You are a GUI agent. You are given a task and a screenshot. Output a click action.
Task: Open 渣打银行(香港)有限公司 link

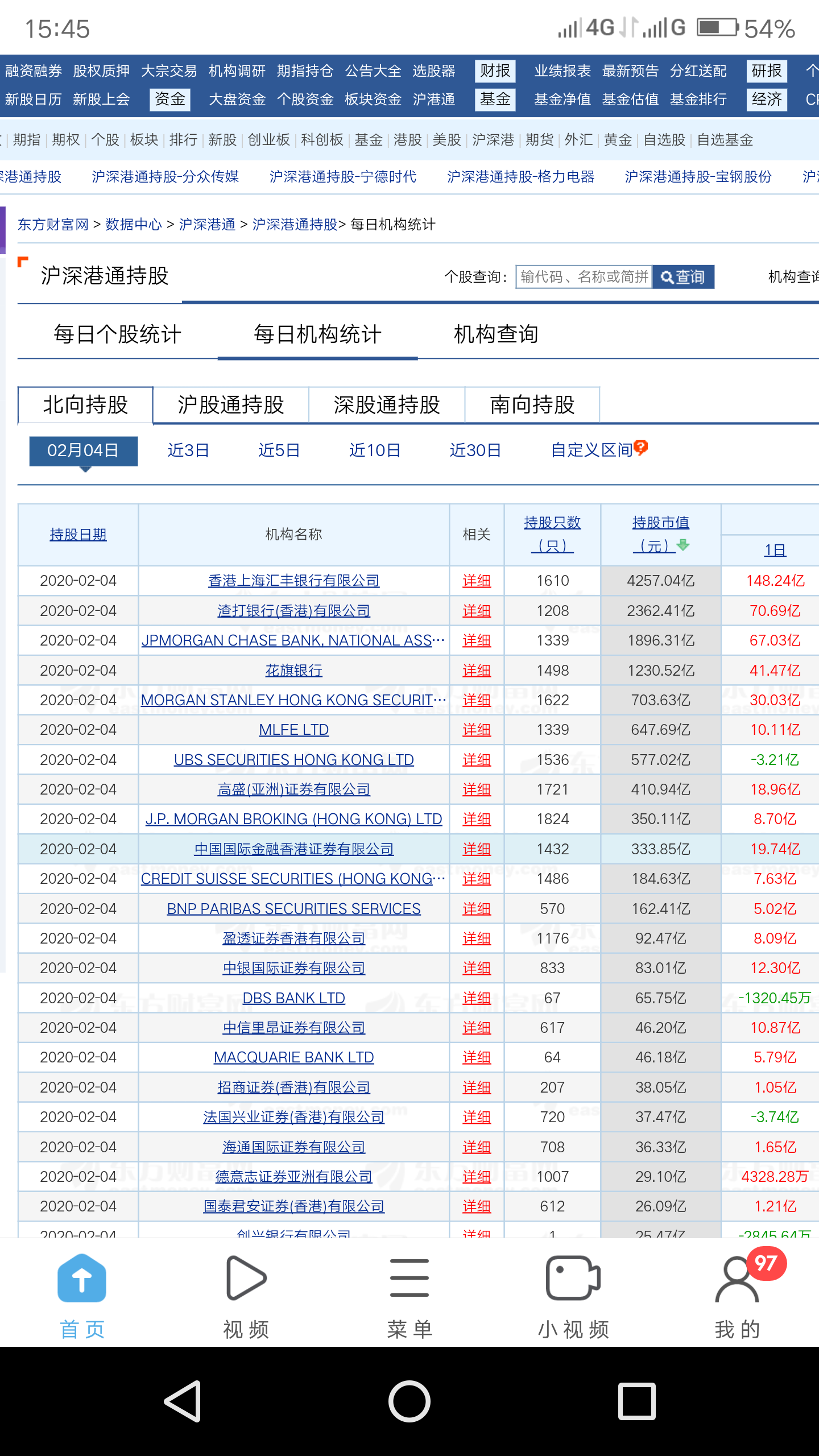pos(293,611)
